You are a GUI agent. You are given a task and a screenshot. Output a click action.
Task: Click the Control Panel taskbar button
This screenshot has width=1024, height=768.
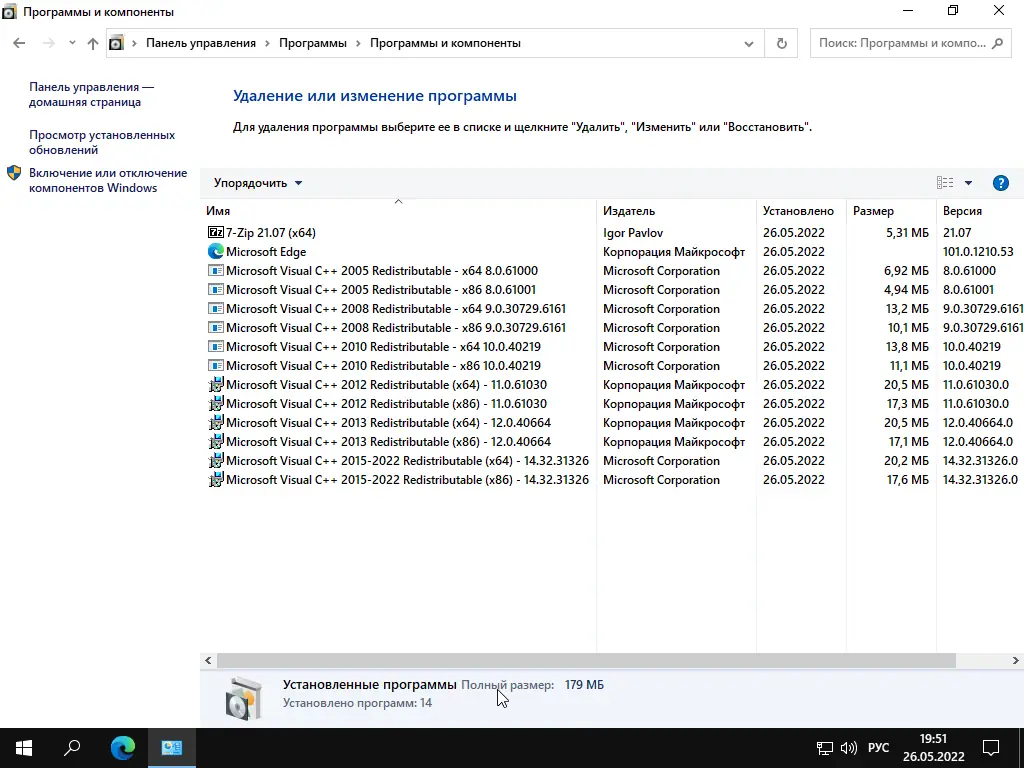pos(172,748)
